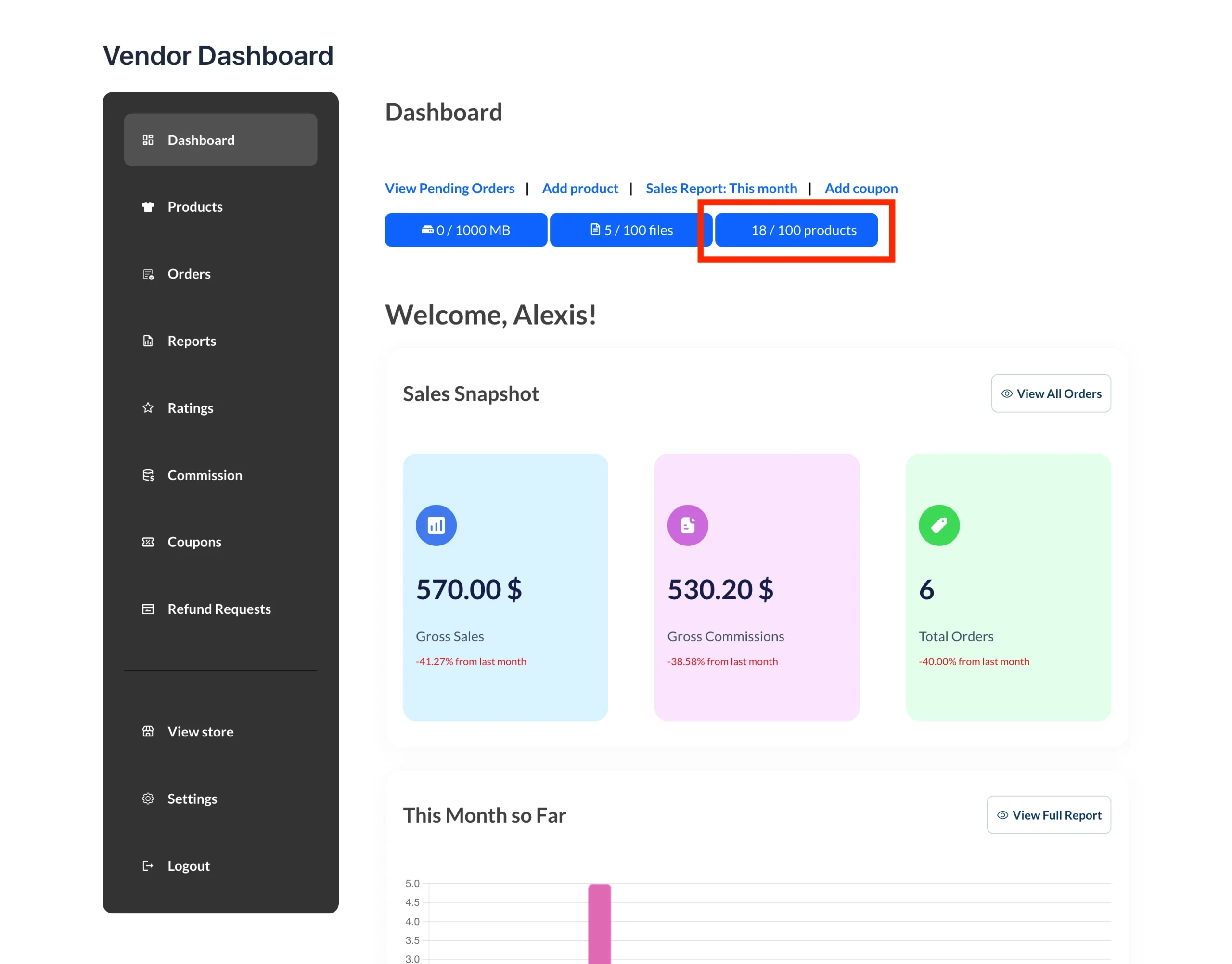Click the green Total Orders tag icon
This screenshot has height=964, width=1232.
pyautogui.click(x=939, y=525)
